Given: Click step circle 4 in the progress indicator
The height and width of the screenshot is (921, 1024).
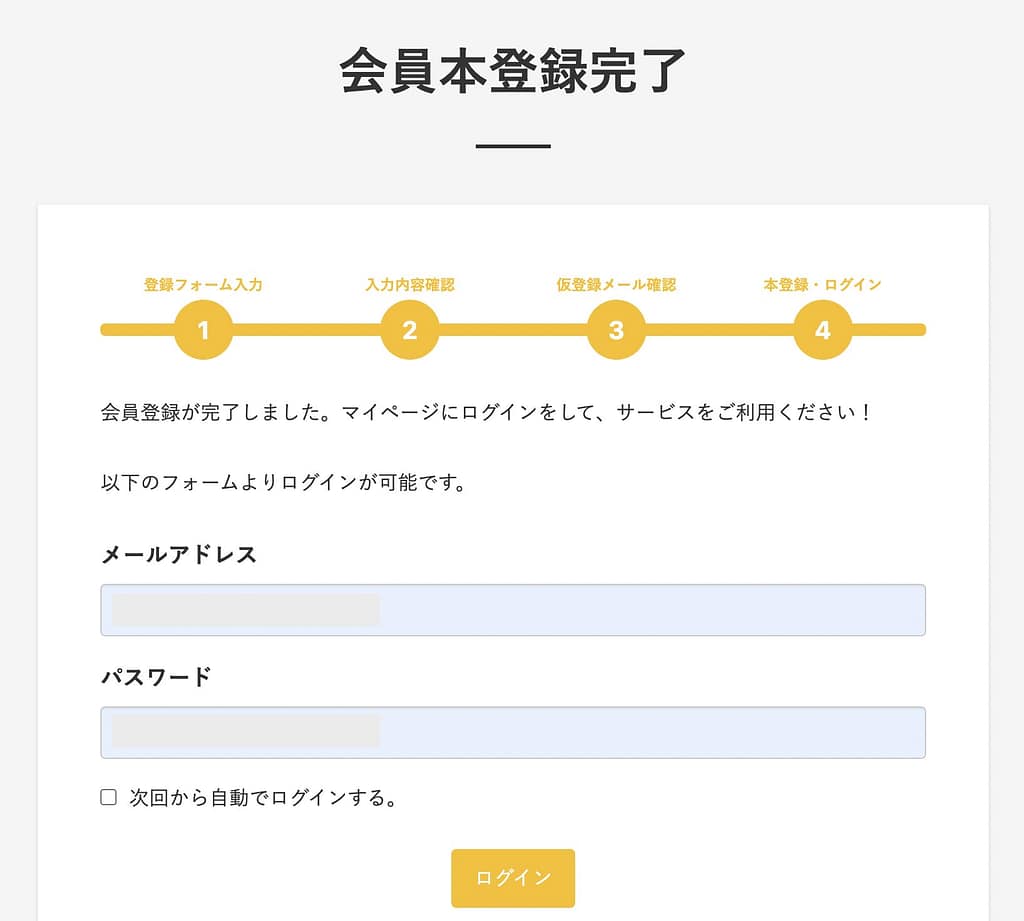Looking at the screenshot, I should (822, 330).
